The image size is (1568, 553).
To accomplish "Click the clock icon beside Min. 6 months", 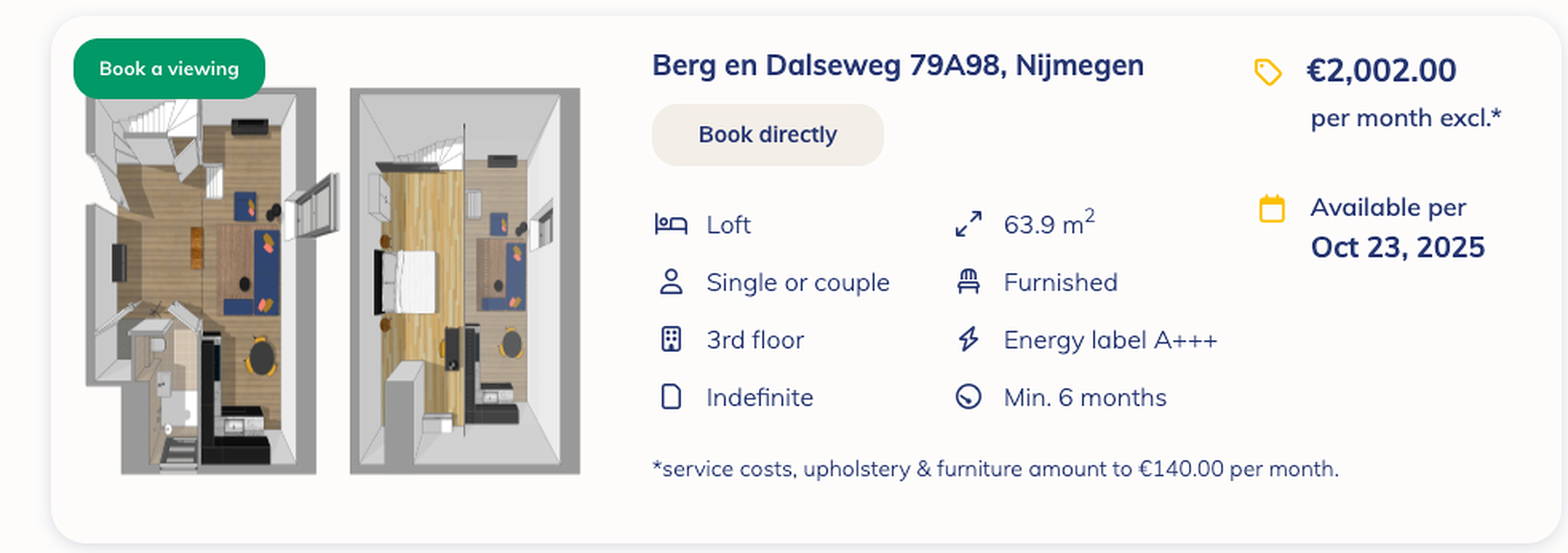I will coord(968,397).
